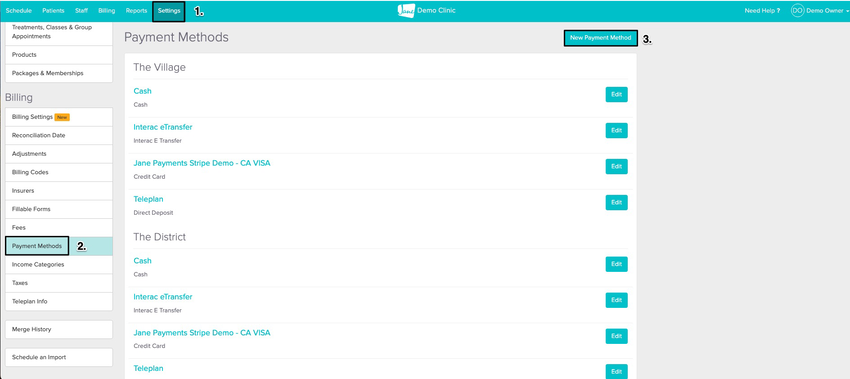Go to Taxes in sidebar
Screen dimensions: 850x379
pos(59,282)
